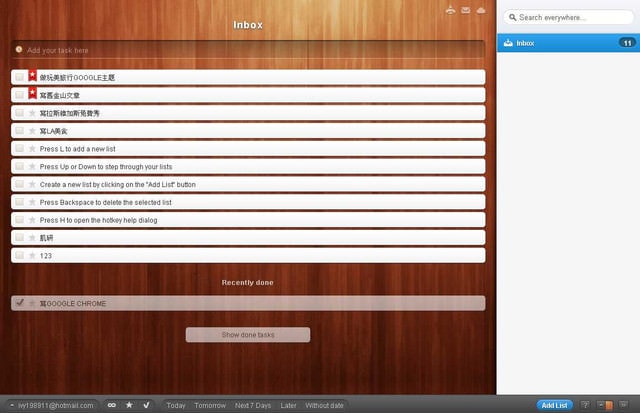Remove the red star ribbon on 做玩美旅行GOOGLE主题
Image resolution: width=640 pixels, height=413 pixels.
32,75
